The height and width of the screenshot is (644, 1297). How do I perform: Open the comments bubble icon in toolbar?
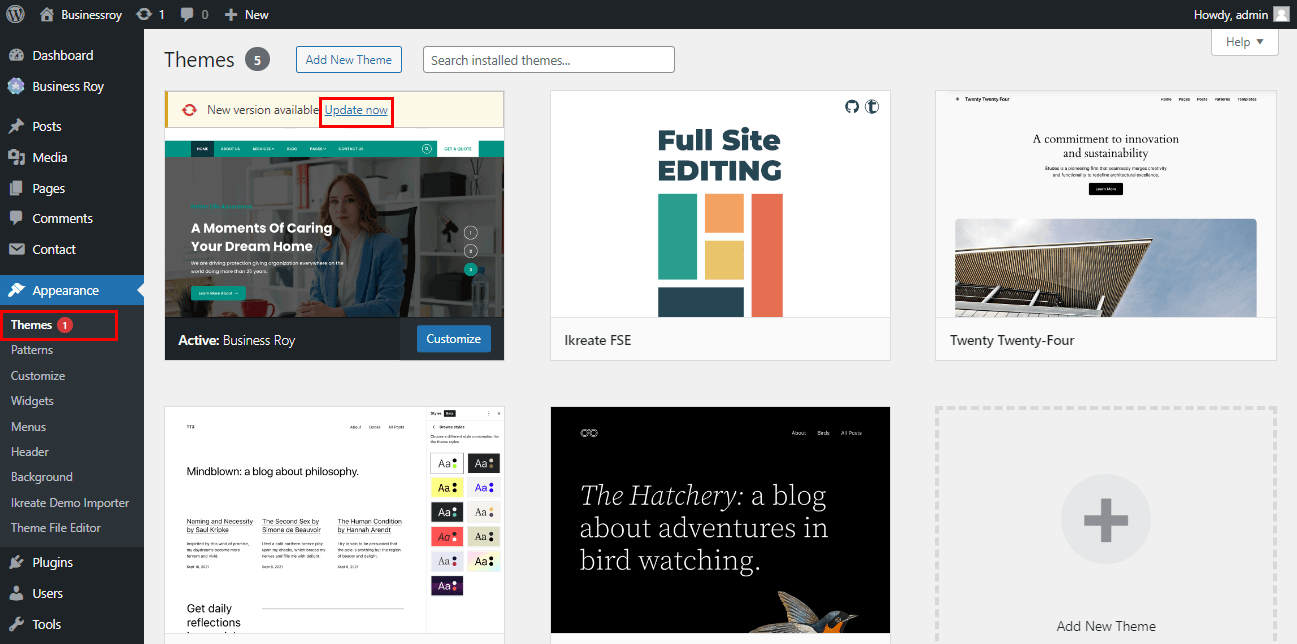(x=188, y=15)
